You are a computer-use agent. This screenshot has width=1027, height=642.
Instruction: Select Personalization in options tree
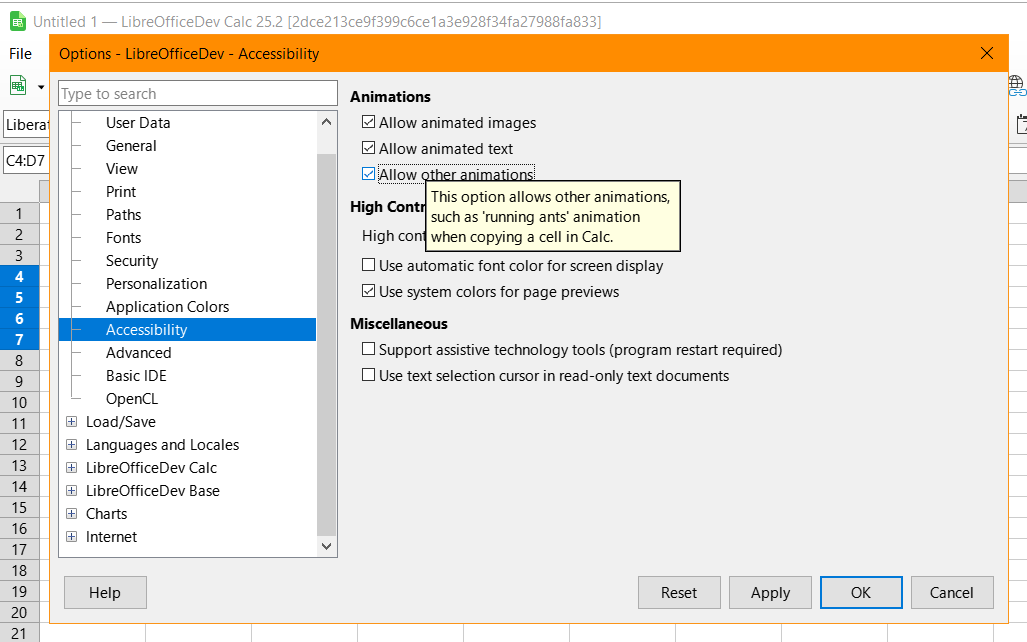pos(157,284)
